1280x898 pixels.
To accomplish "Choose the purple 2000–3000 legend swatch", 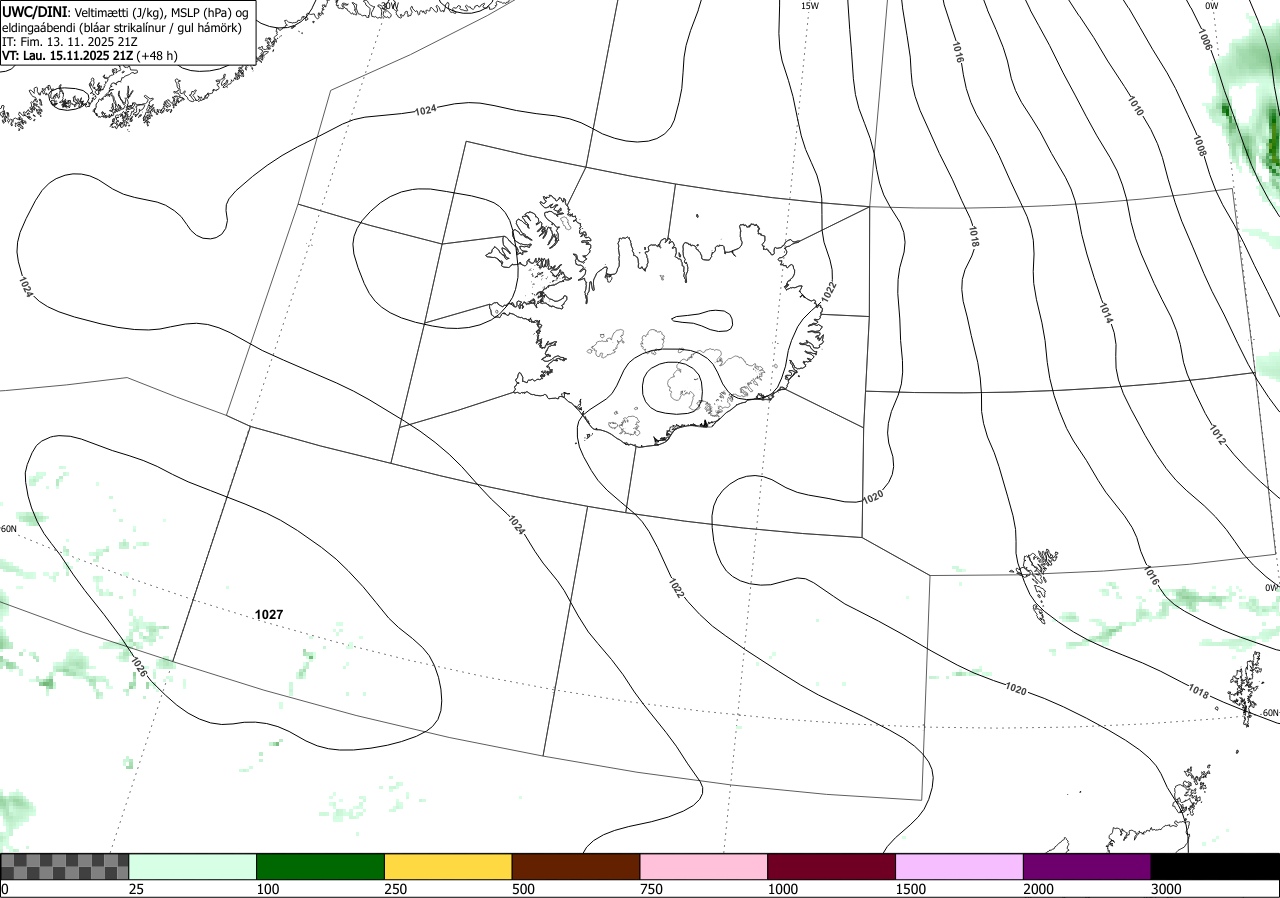I will [1087, 866].
